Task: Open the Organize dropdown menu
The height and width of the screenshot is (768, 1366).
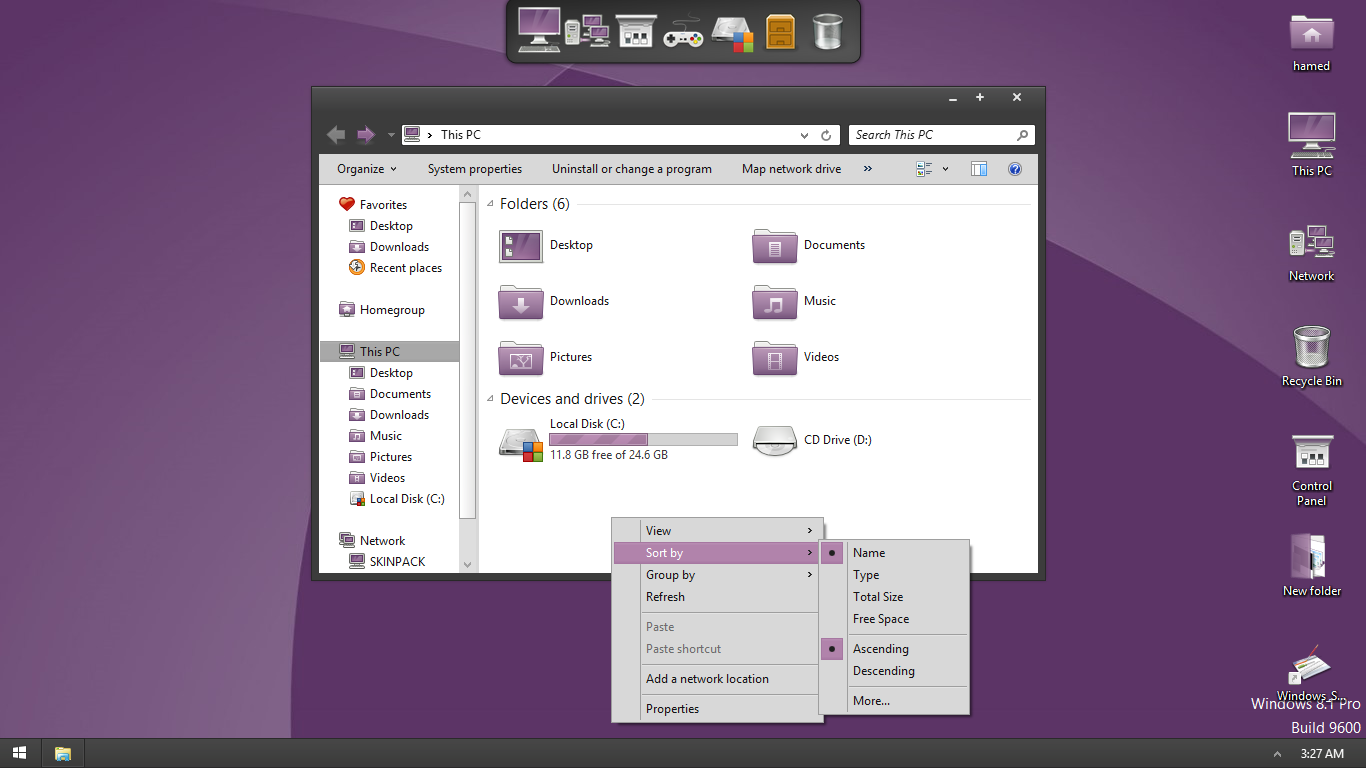Action: click(x=366, y=169)
